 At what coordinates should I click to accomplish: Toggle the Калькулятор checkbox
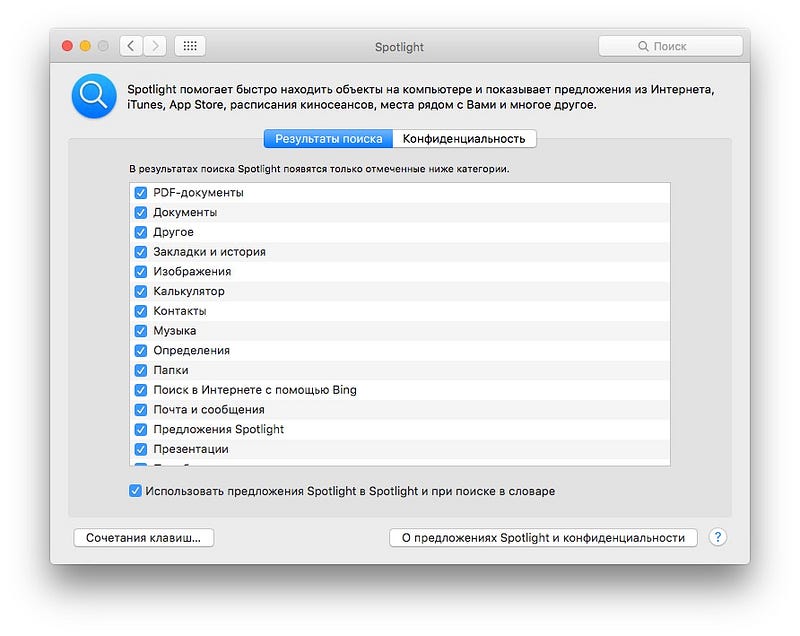click(x=141, y=291)
